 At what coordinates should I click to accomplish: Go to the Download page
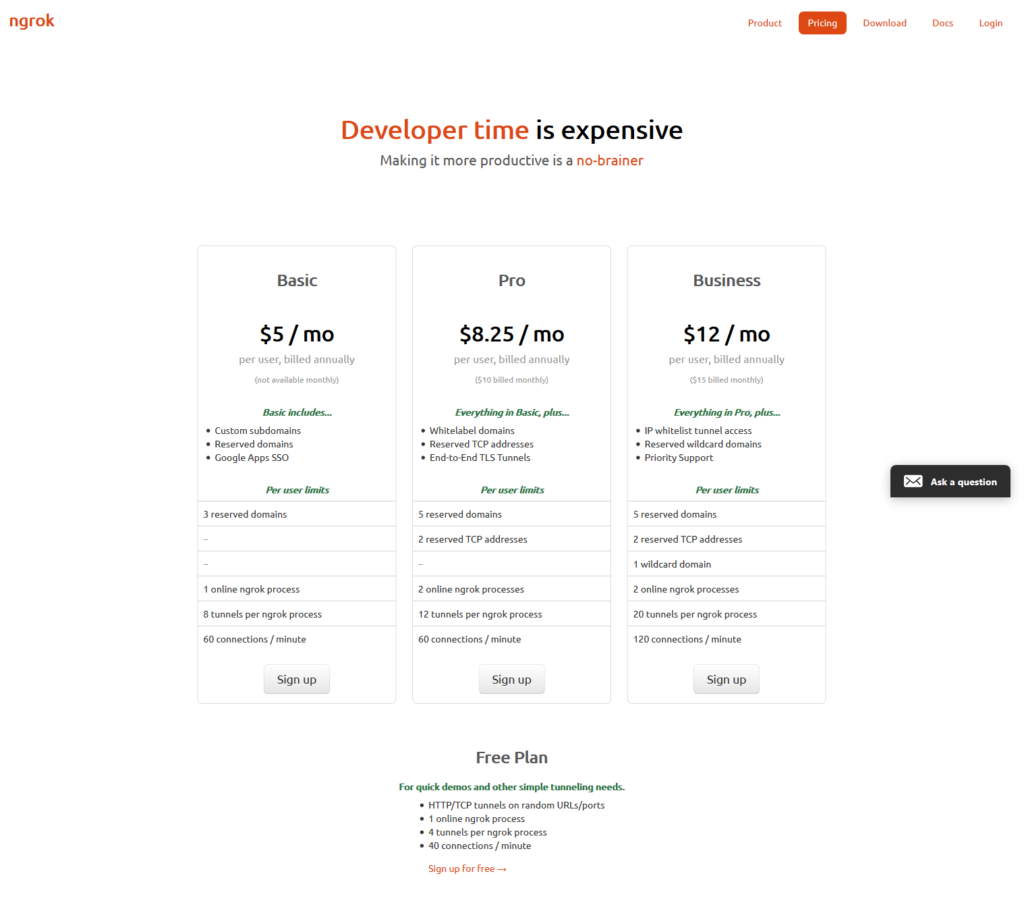tap(884, 23)
